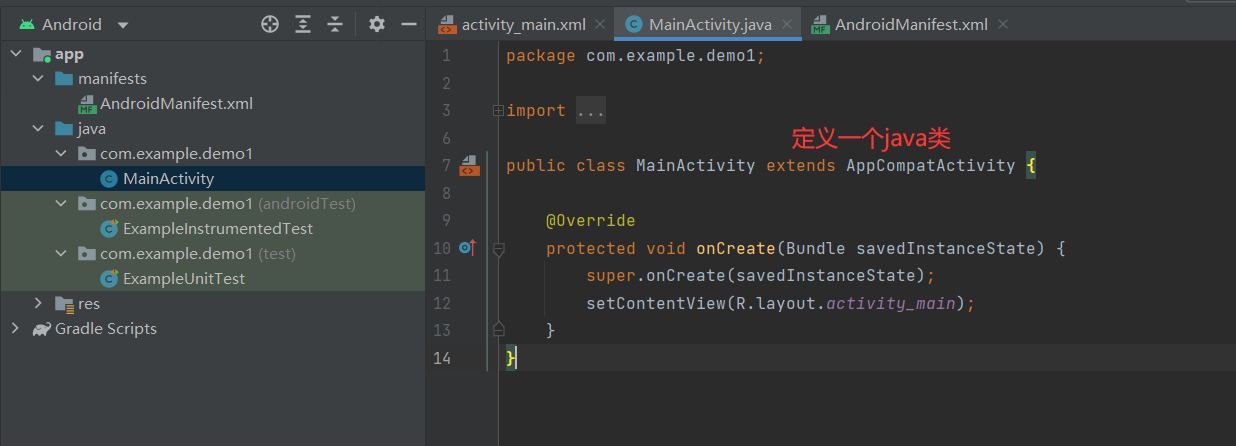The image size is (1236, 446).
Task: Expand the Gradle Scripts node
Action: 16,328
